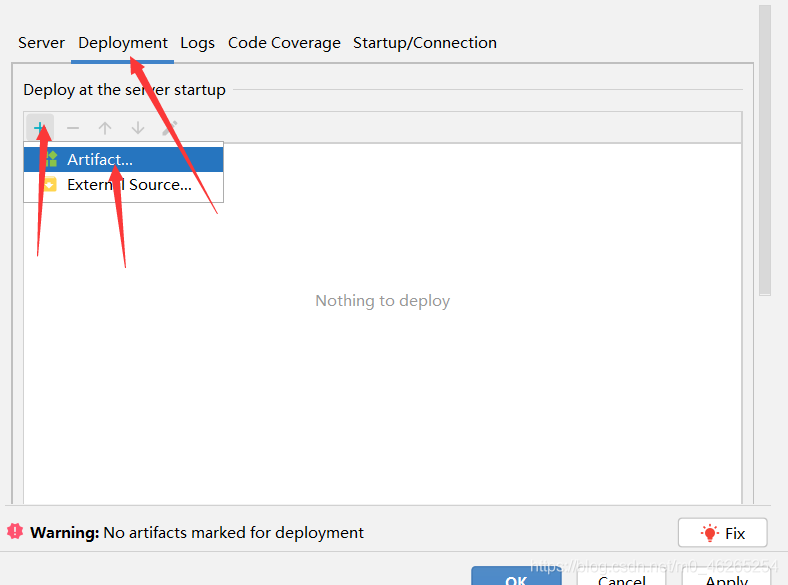This screenshot has width=788, height=585.
Task: Click the pencil Edit icon in toolbar
Action: coord(170,128)
